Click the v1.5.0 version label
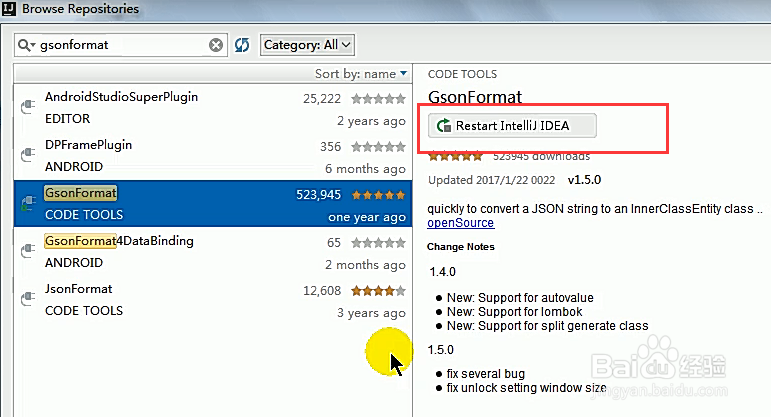Image resolution: width=771 pixels, height=417 pixels. pyautogui.click(x=584, y=180)
